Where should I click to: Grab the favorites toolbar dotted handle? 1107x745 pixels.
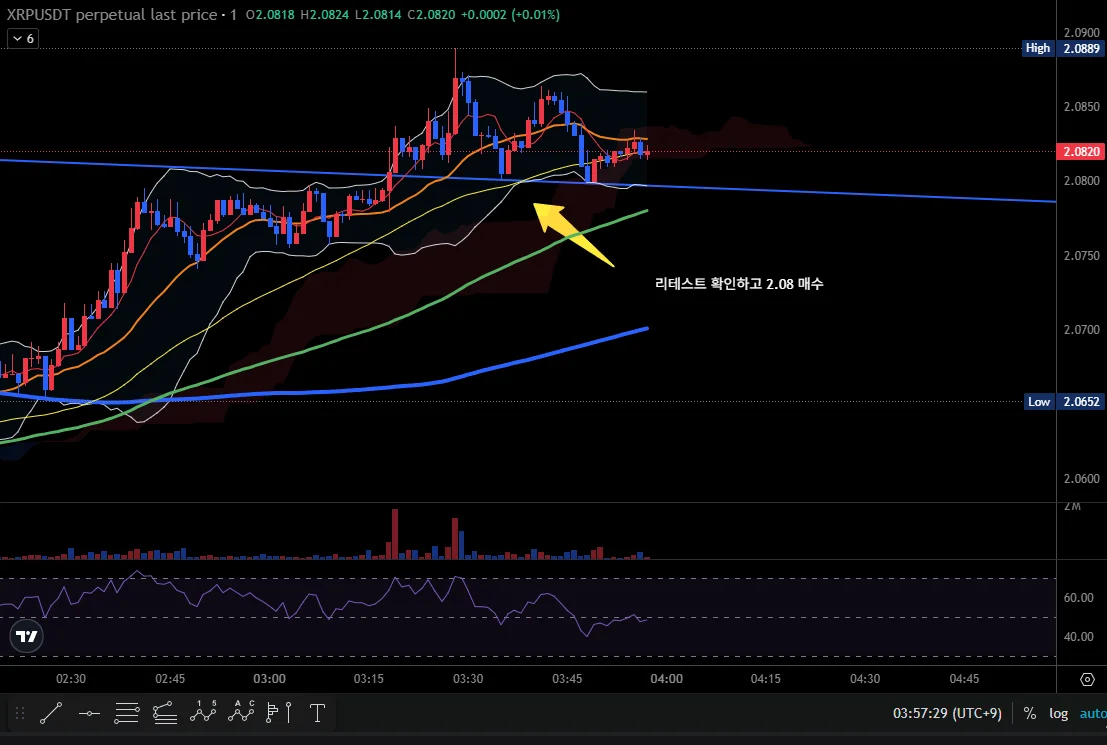pyautogui.click(x=20, y=713)
